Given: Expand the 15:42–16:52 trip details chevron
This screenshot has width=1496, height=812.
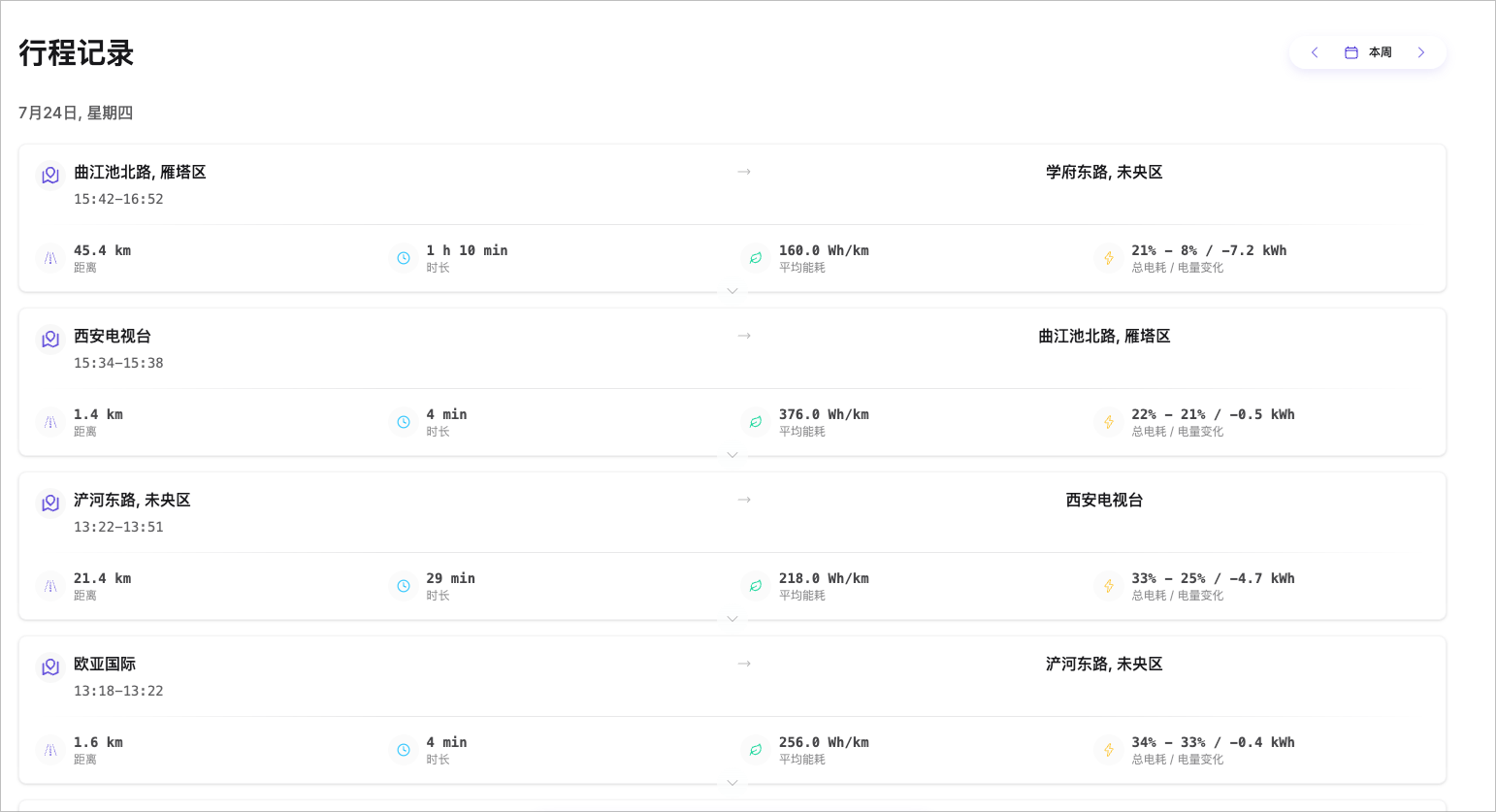Looking at the screenshot, I should point(732,291).
